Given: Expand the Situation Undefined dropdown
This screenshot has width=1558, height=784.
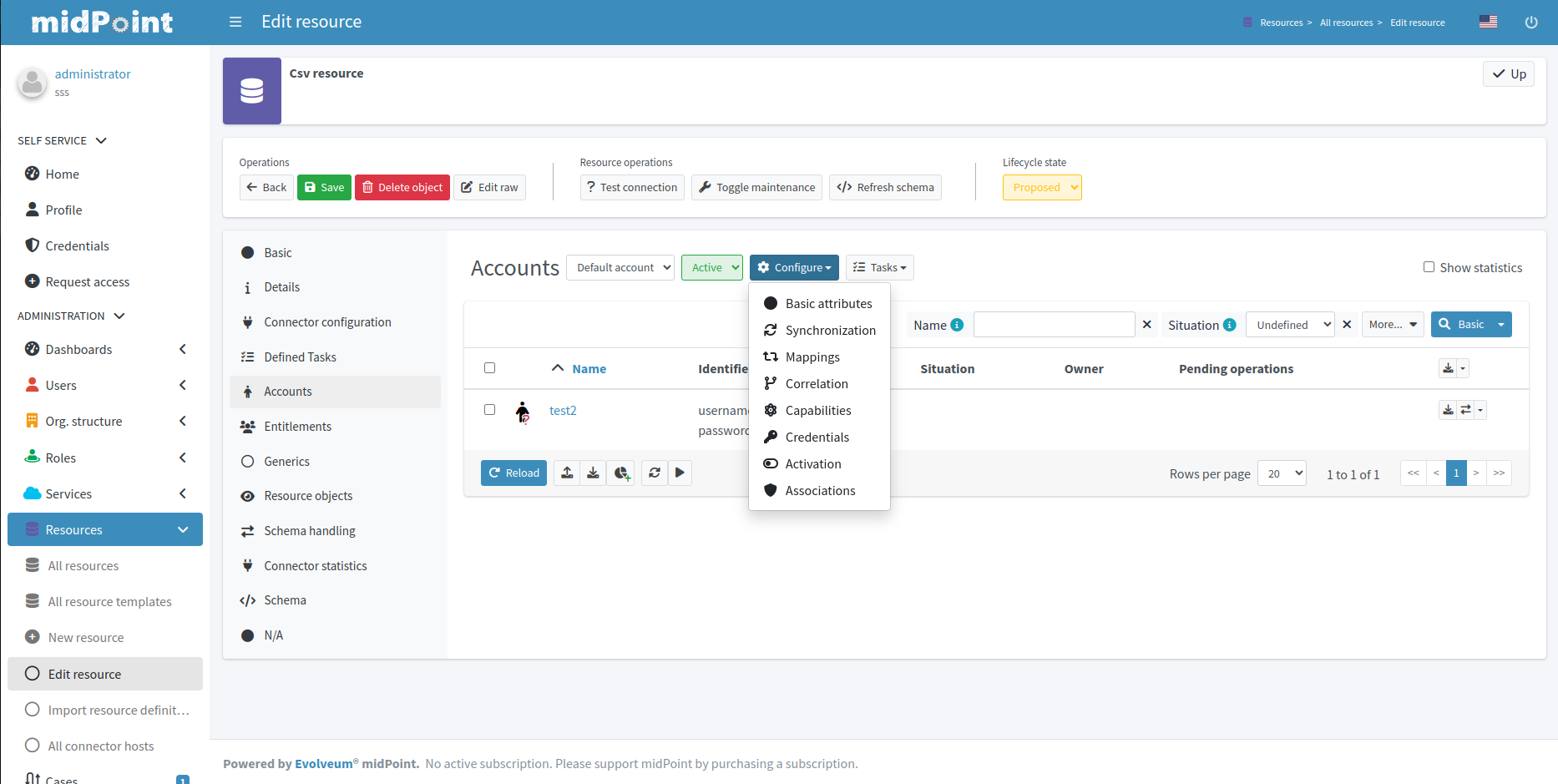Looking at the screenshot, I should tap(1290, 325).
